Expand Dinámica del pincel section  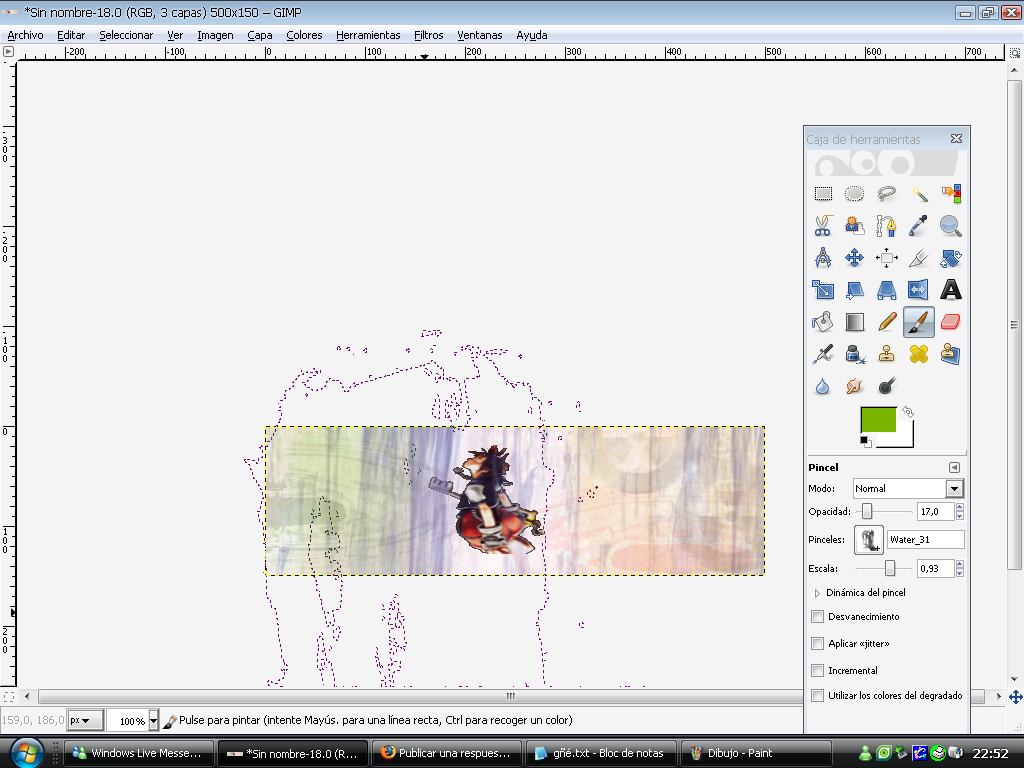(x=816, y=593)
